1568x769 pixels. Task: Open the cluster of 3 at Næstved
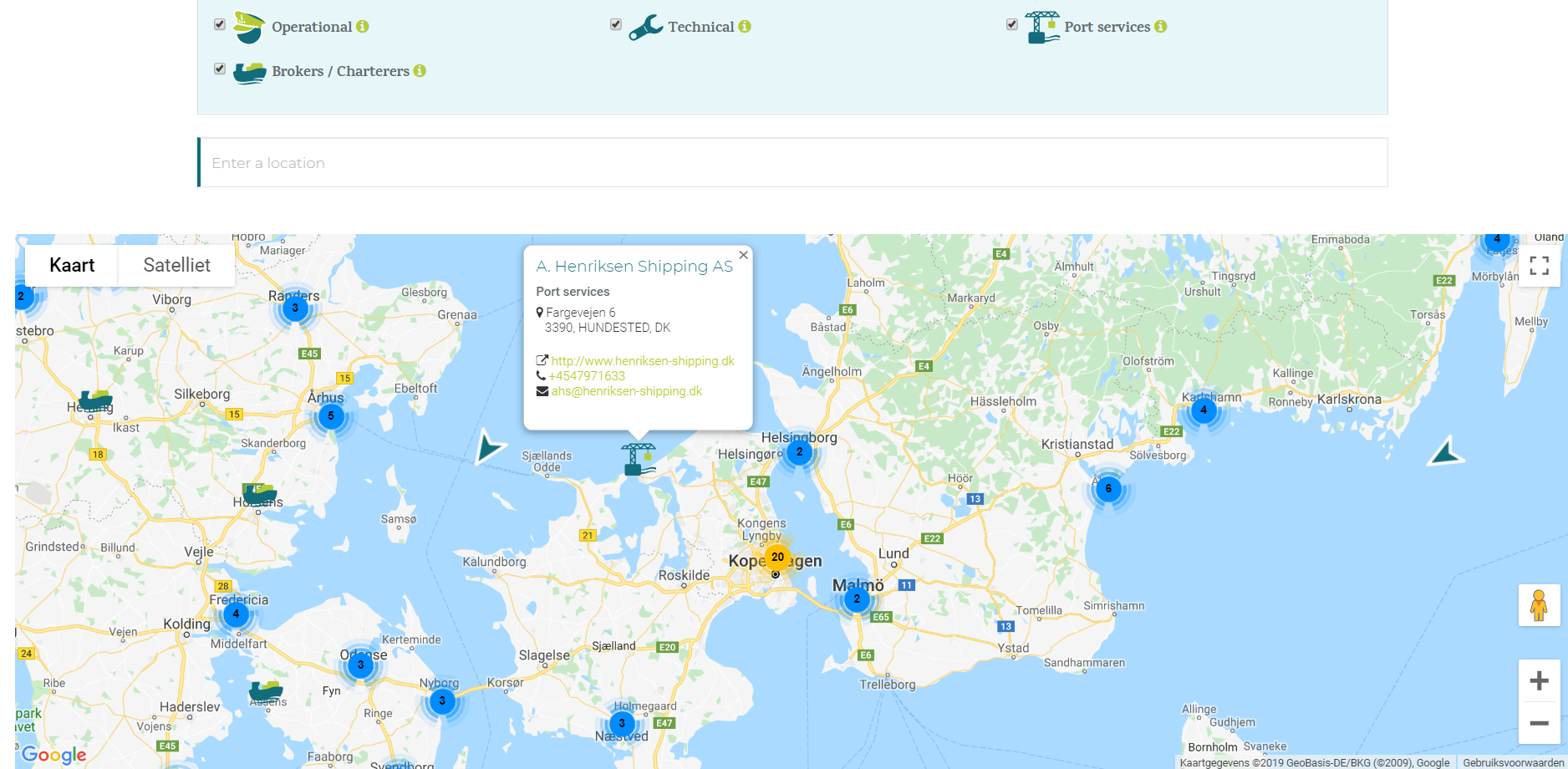tap(622, 723)
